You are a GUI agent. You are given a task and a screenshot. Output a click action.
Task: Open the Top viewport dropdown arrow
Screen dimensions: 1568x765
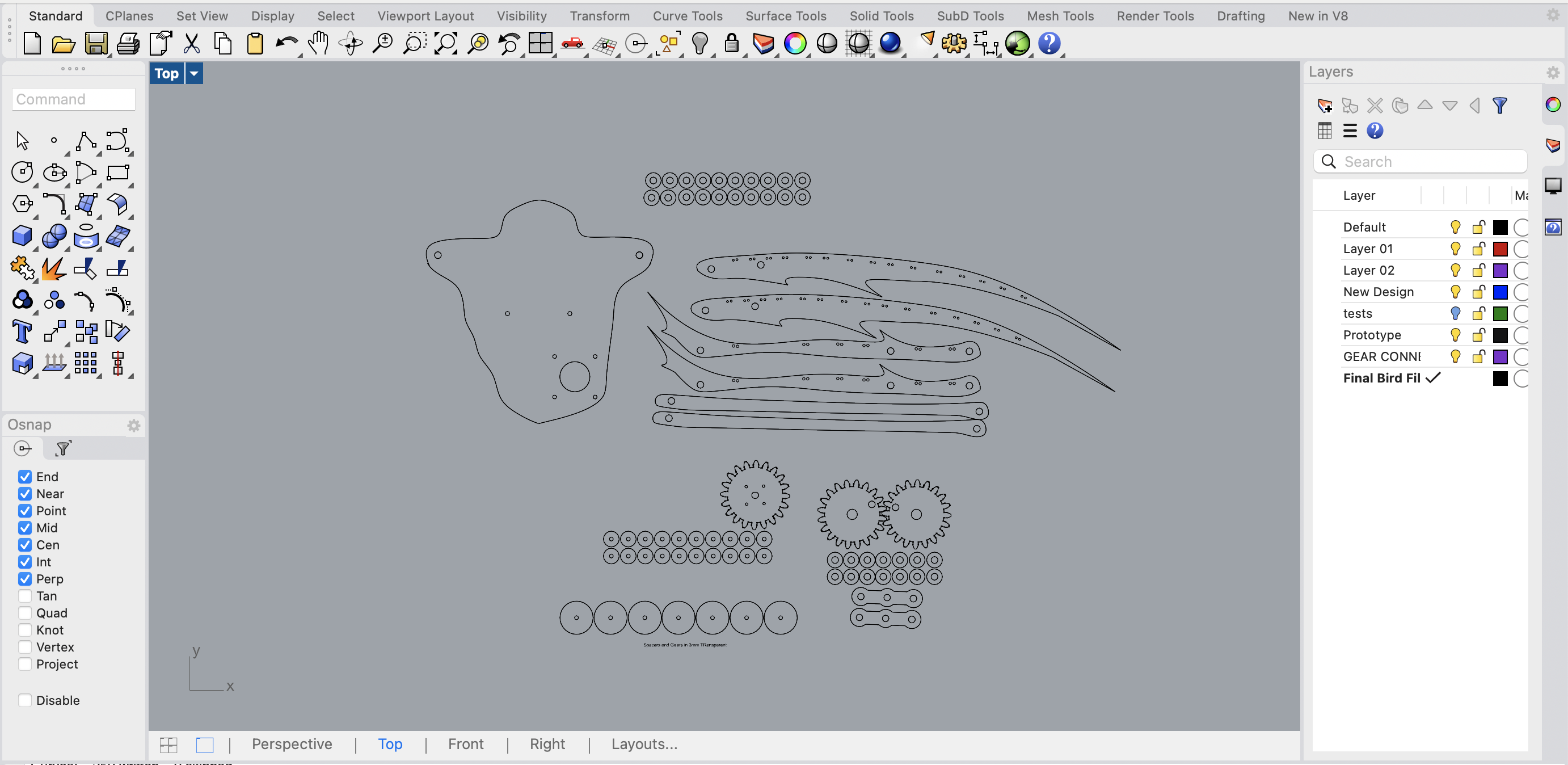(194, 74)
